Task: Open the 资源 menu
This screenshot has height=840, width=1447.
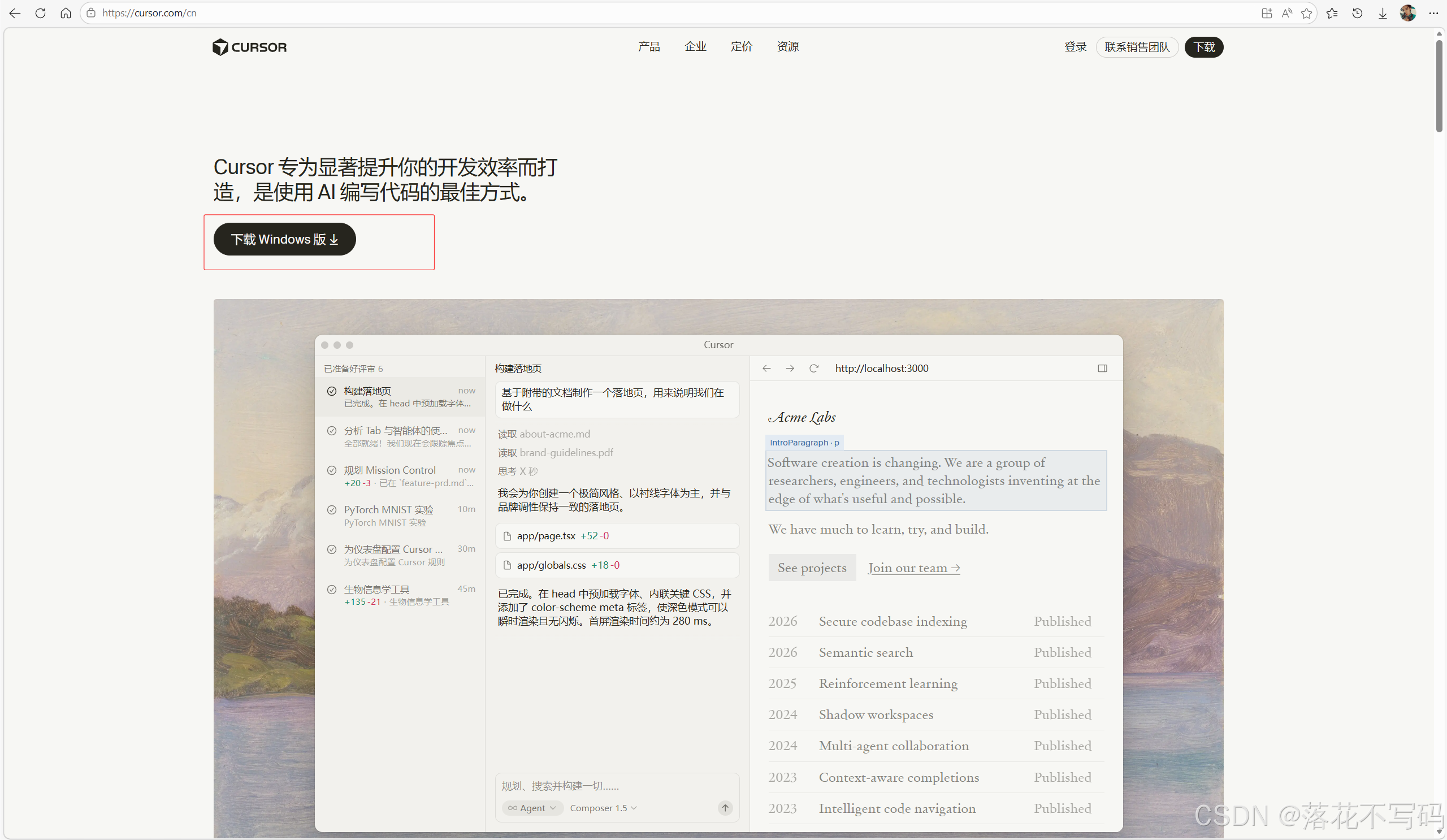Action: coord(788,46)
